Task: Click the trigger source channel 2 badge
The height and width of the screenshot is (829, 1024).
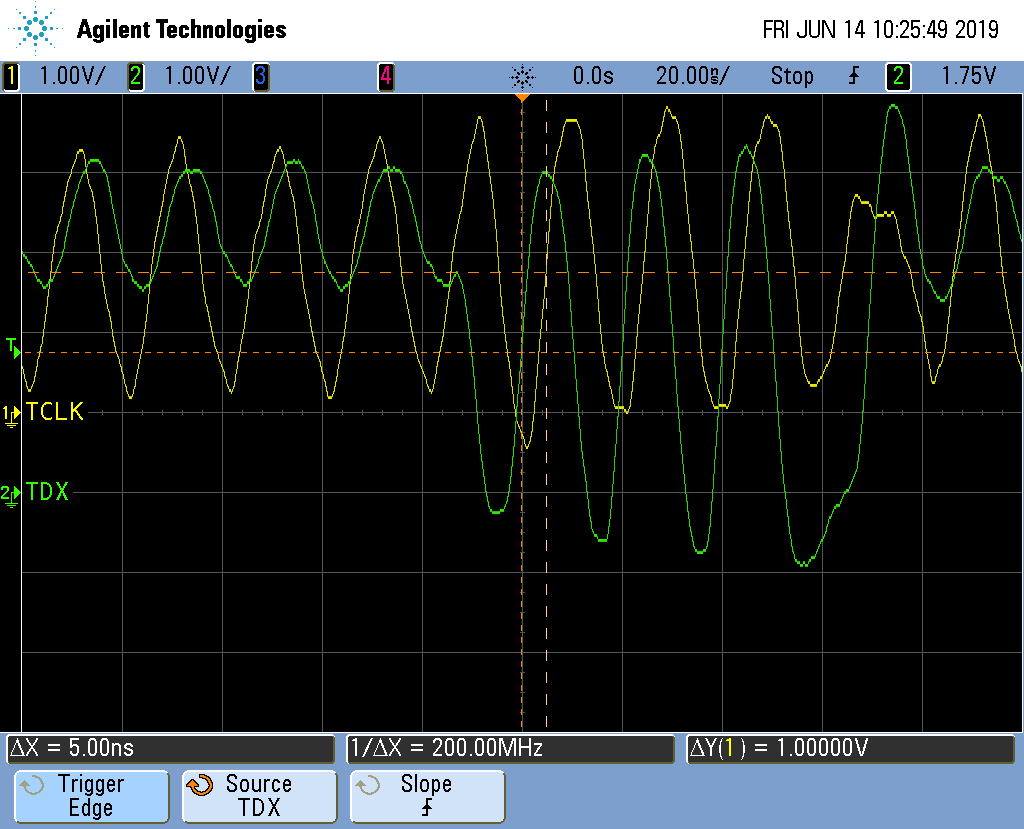Action: [899, 76]
